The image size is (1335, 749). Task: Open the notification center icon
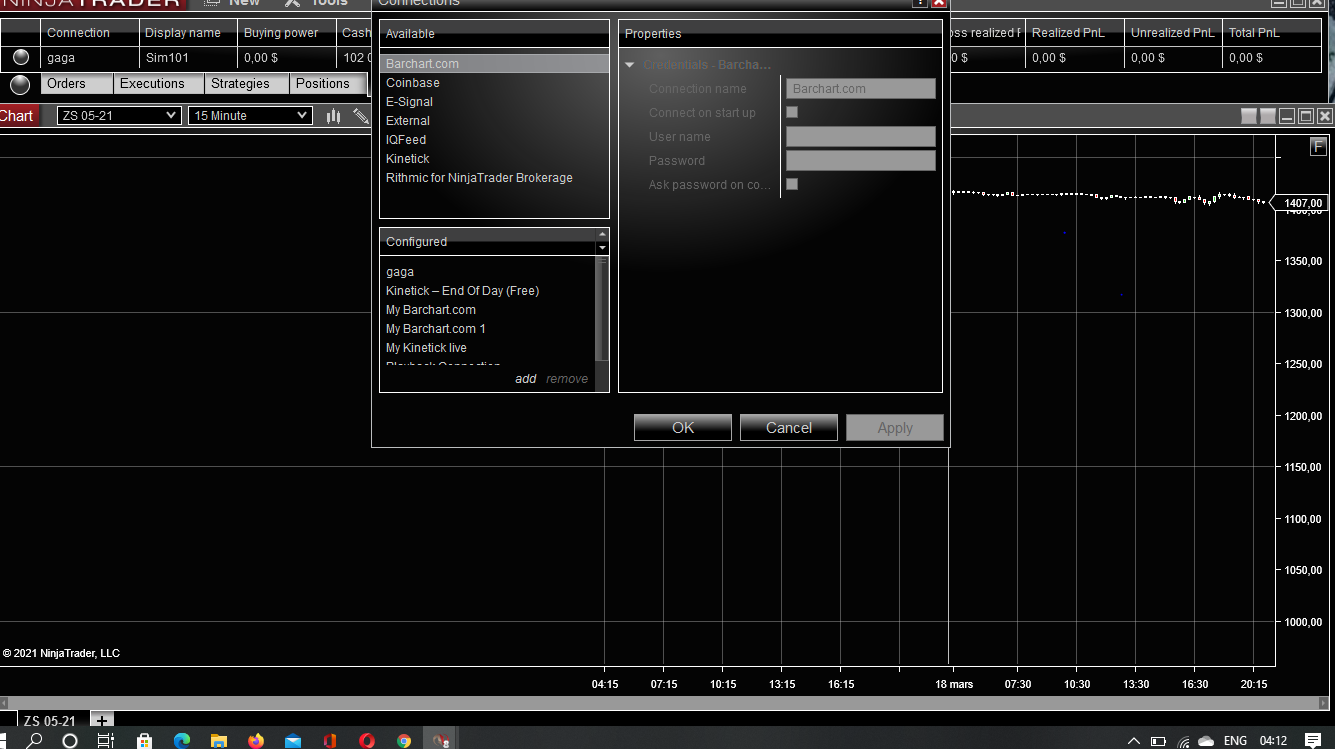coord(1313,741)
